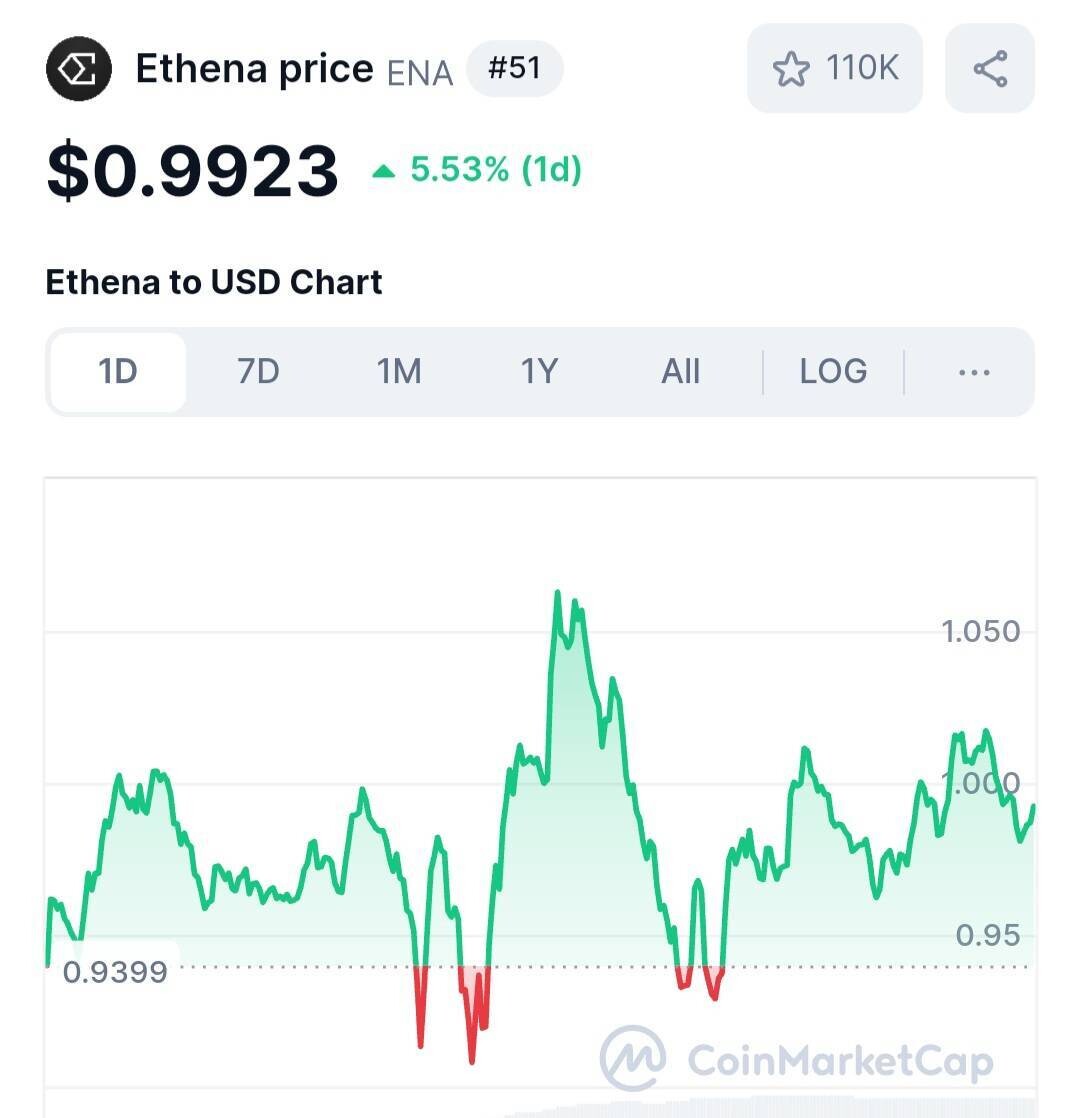Image resolution: width=1080 pixels, height=1118 pixels.
Task: Click the 110K watchlist count
Action: click(x=862, y=69)
